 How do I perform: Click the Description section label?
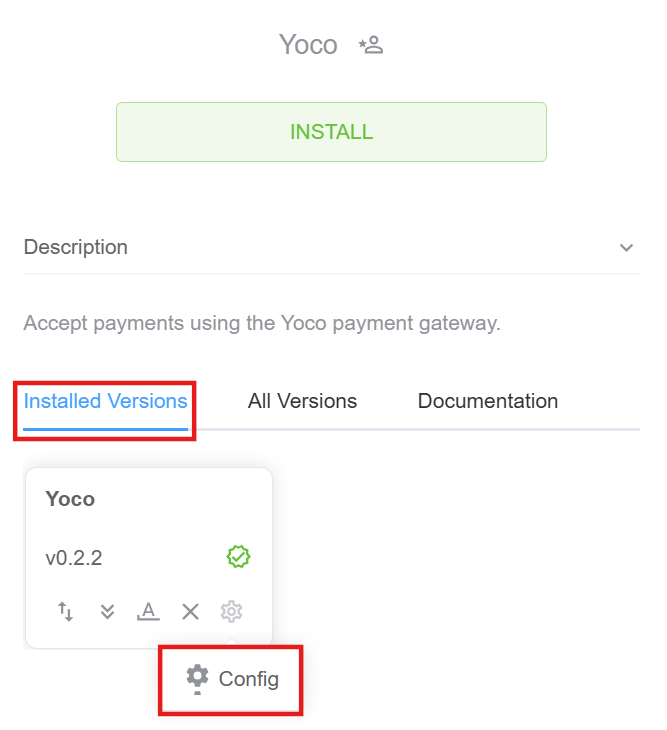[x=76, y=247]
